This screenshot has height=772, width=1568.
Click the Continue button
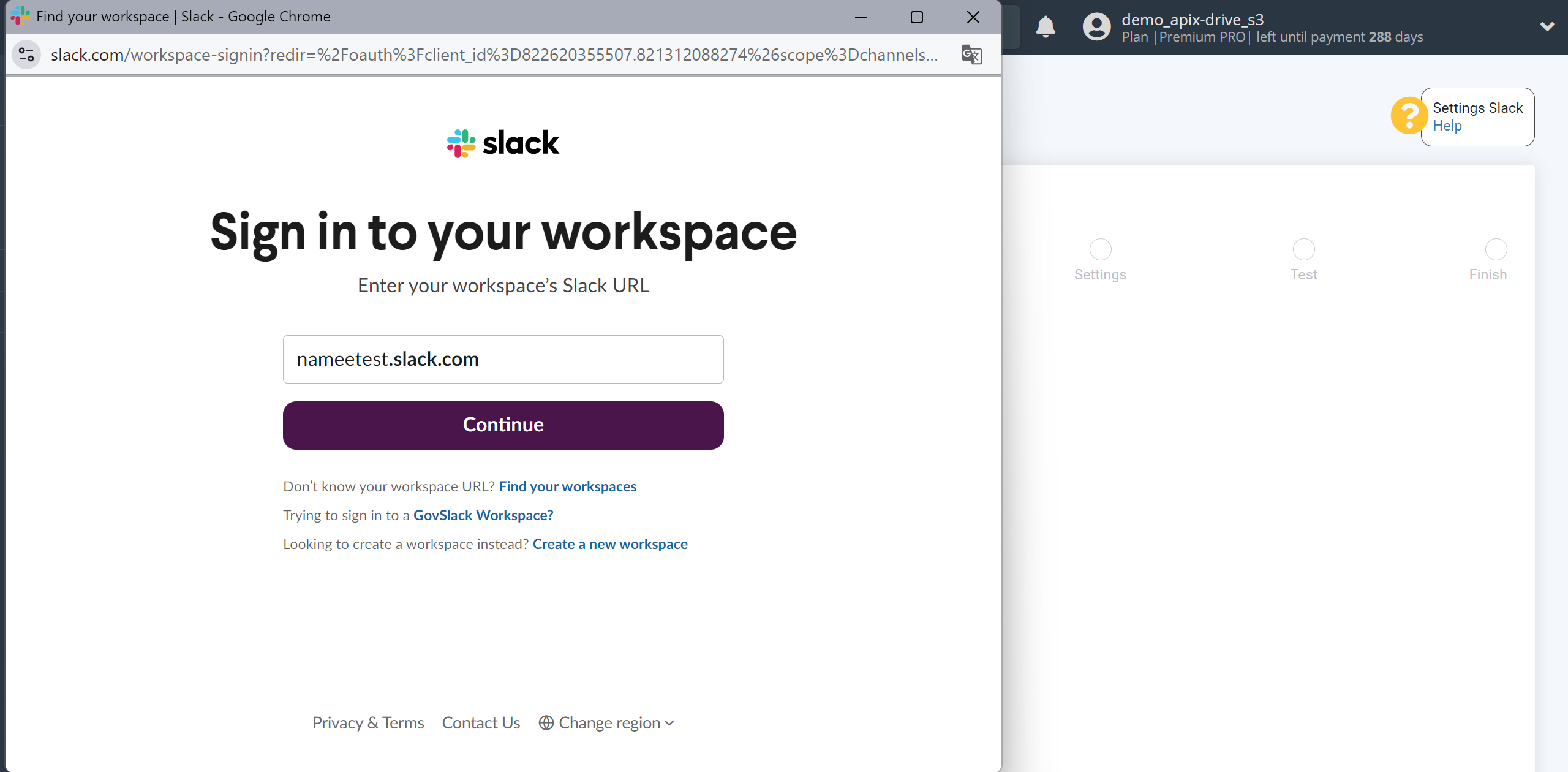(x=503, y=425)
